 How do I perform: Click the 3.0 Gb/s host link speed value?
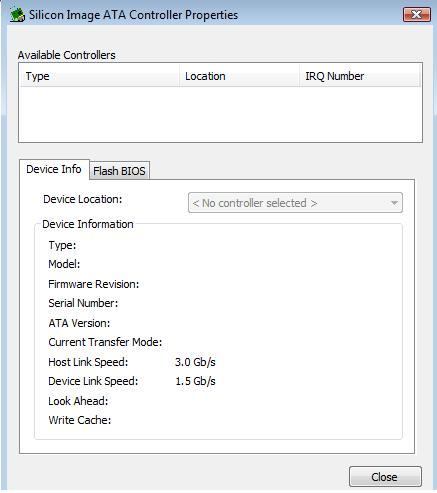pos(195,362)
